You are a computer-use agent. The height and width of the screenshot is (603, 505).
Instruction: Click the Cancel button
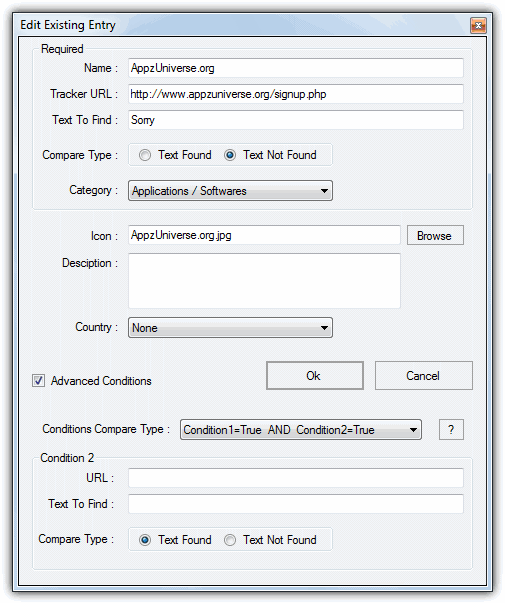[423, 376]
